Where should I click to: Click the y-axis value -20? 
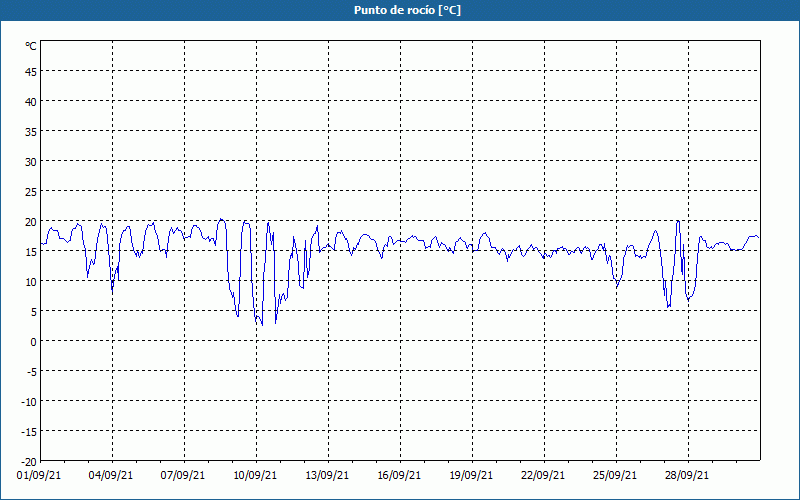[x=29, y=462]
